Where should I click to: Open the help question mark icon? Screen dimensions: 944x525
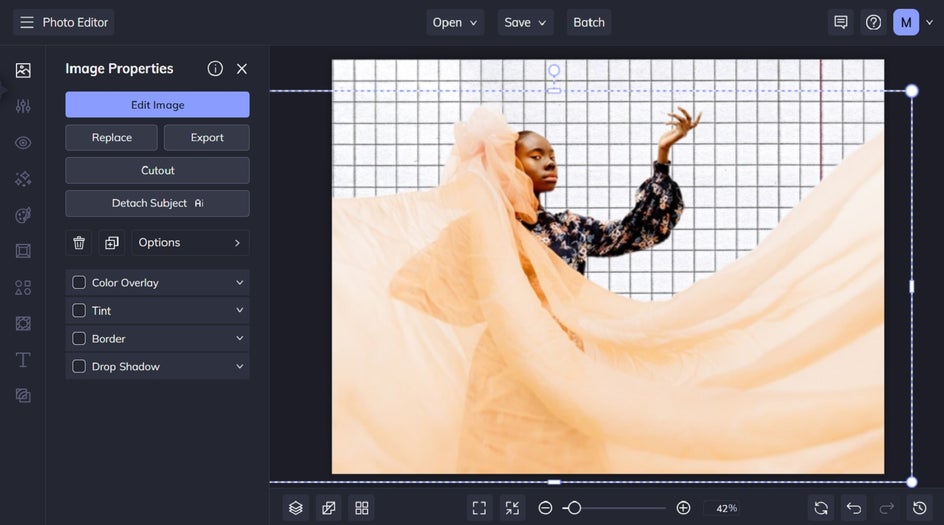(x=873, y=22)
